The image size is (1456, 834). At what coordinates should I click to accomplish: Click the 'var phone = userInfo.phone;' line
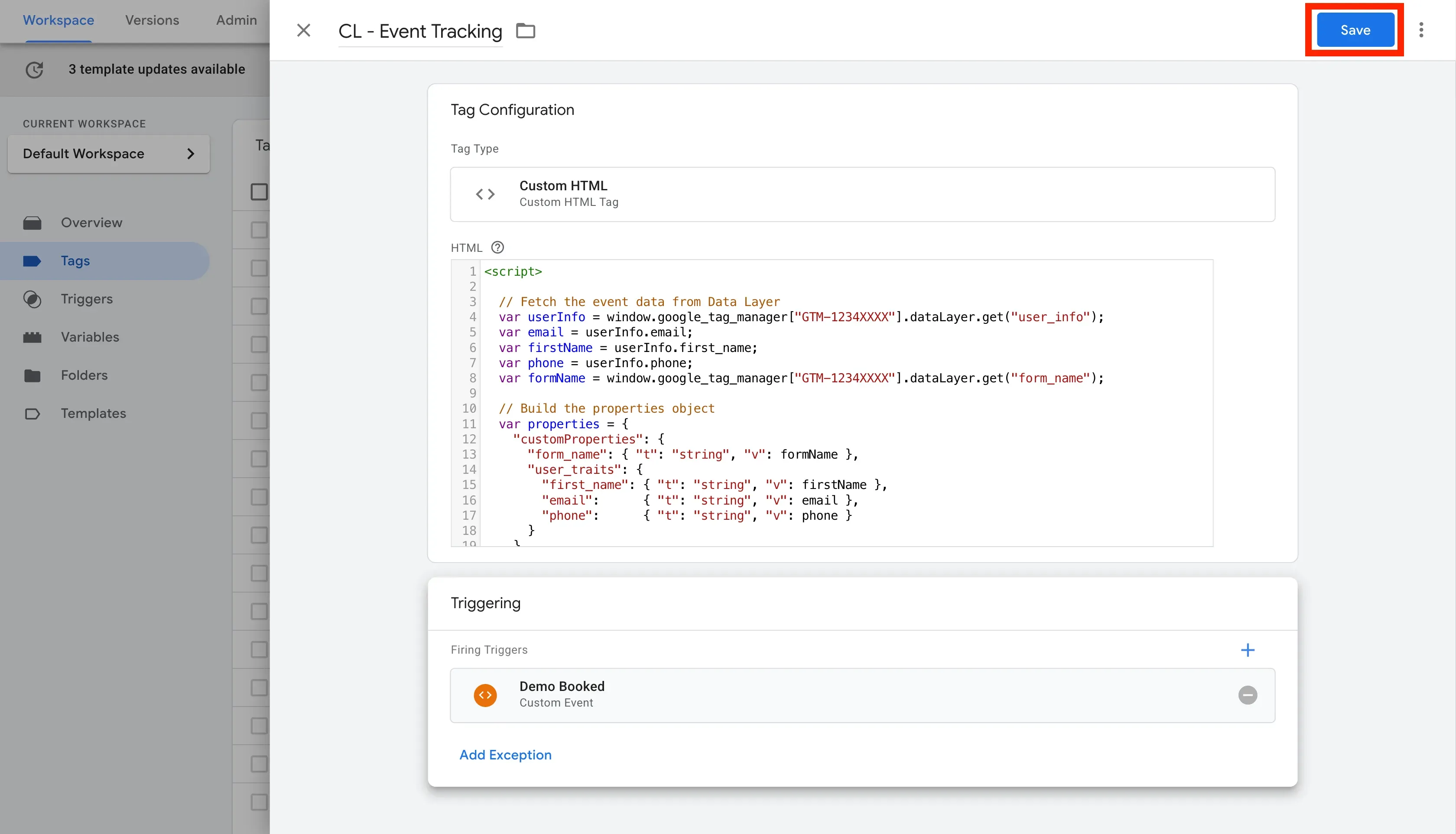(595, 363)
